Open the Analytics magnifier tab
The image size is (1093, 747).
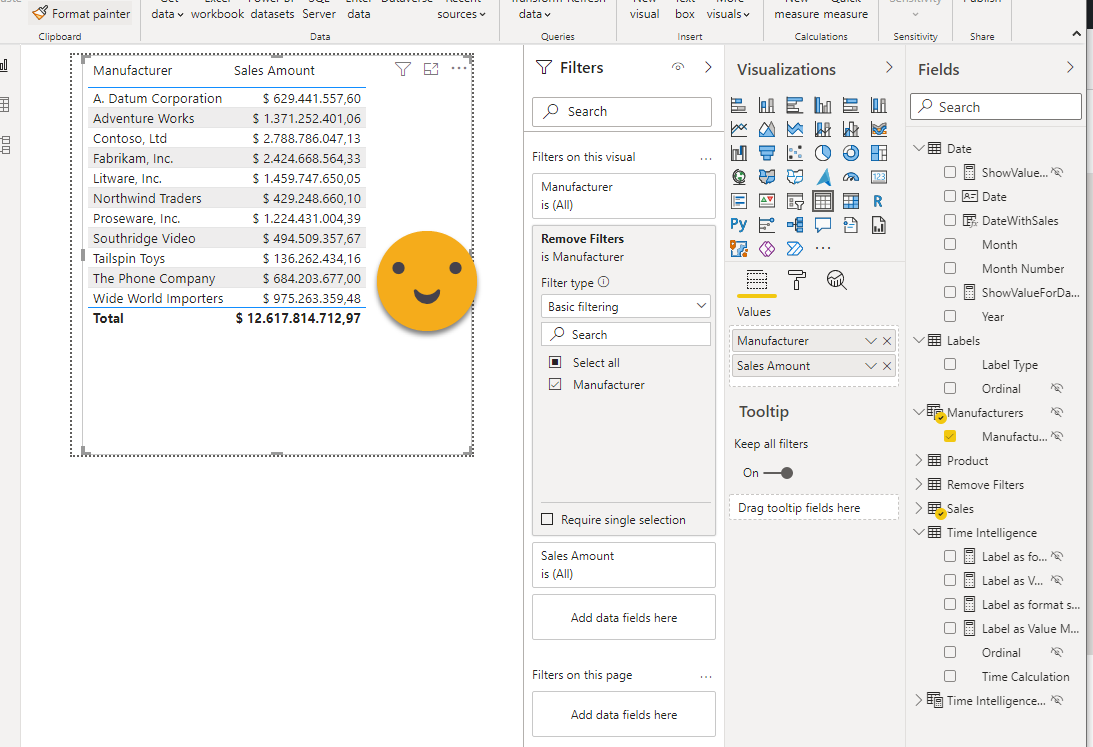pyautogui.click(x=836, y=280)
